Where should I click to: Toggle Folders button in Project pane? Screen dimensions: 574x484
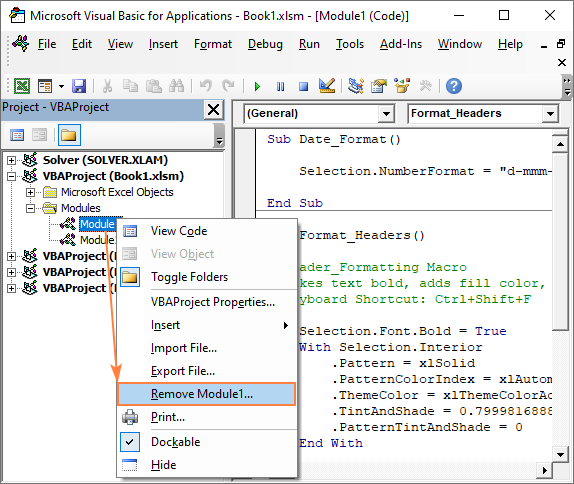[69, 135]
